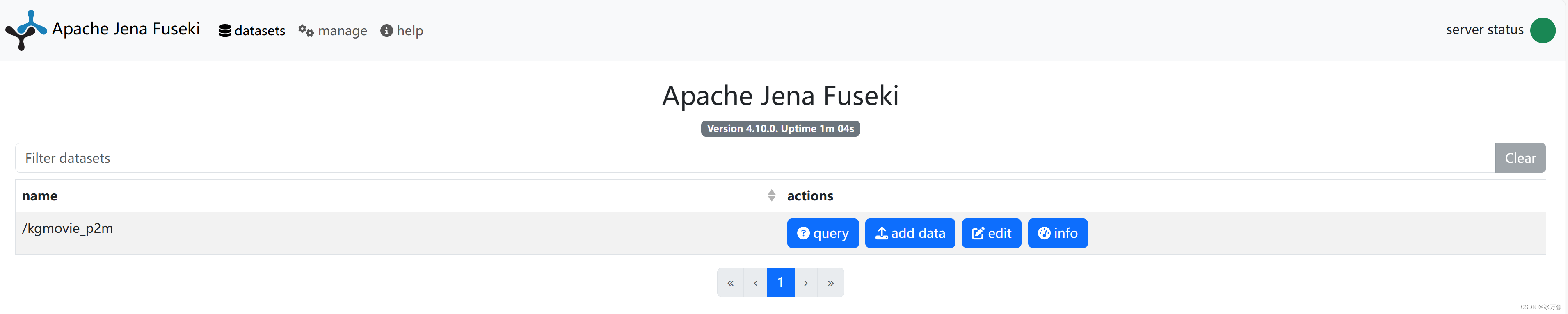This screenshot has width=1568, height=314.
Task: Select page 1 in pagination
Action: click(x=780, y=283)
